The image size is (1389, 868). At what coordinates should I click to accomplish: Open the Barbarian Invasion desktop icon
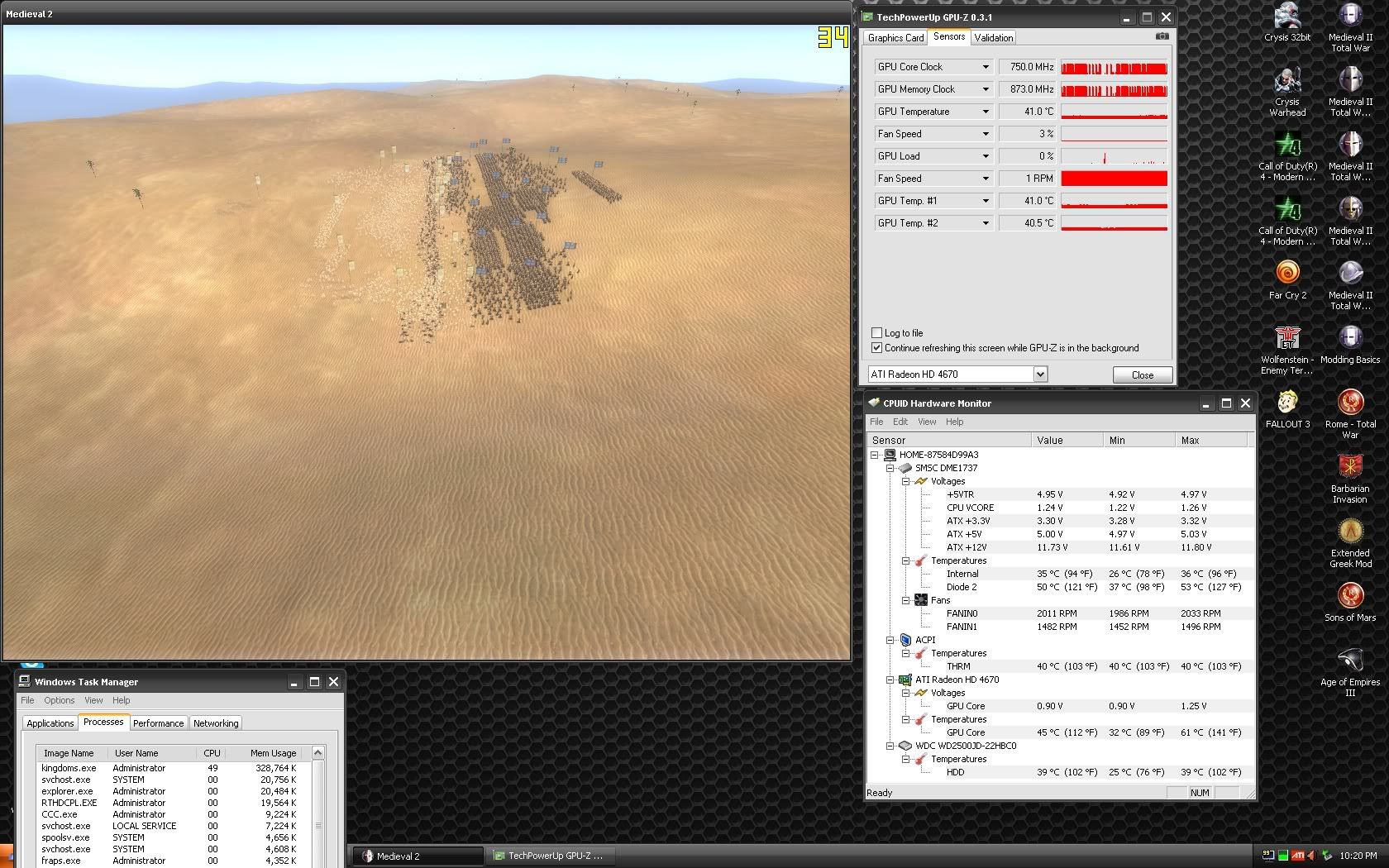tap(1350, 467)
